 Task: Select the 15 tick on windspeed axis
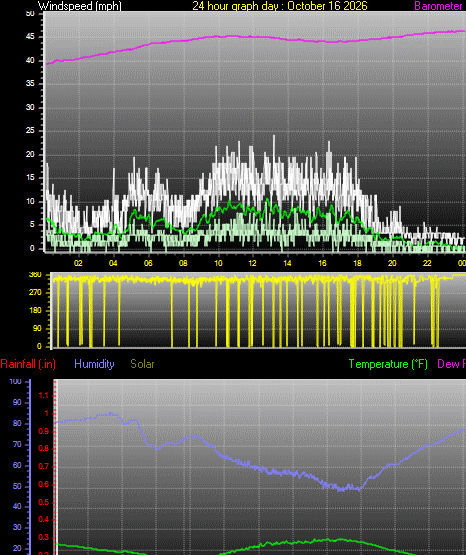(x=30, y=178)
